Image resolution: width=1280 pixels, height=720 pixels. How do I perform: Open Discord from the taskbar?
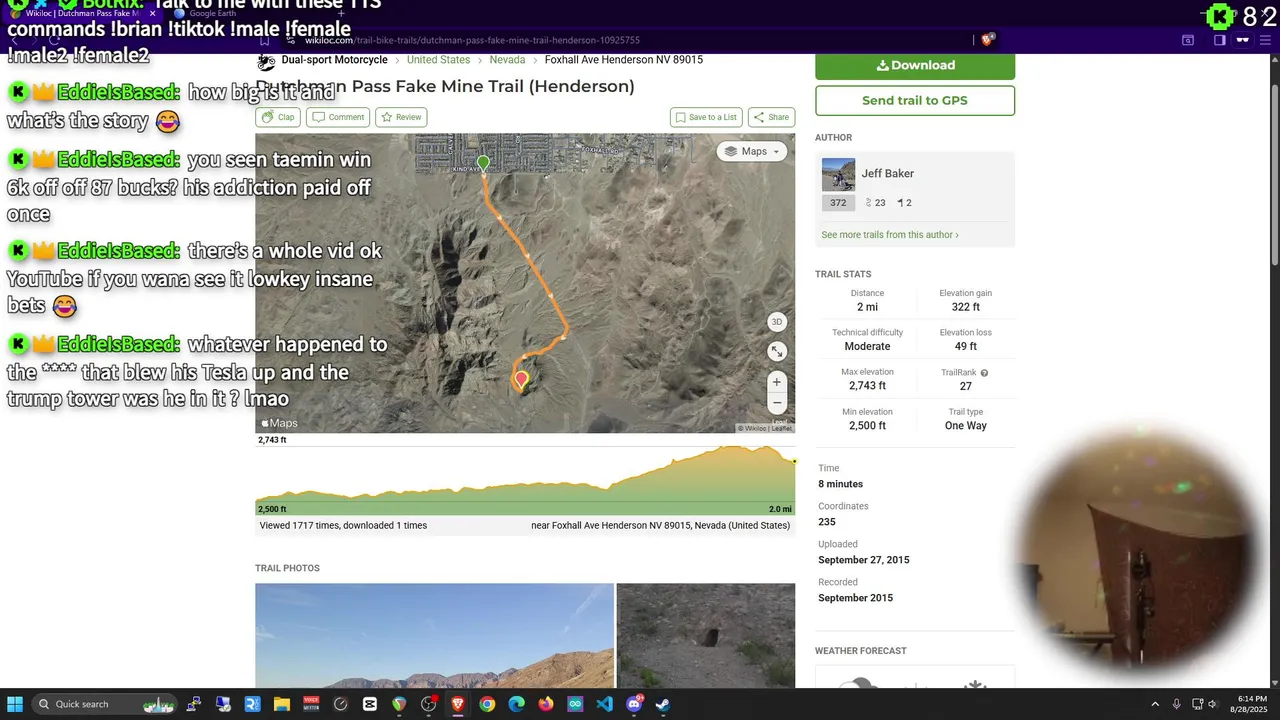(634, 704)
